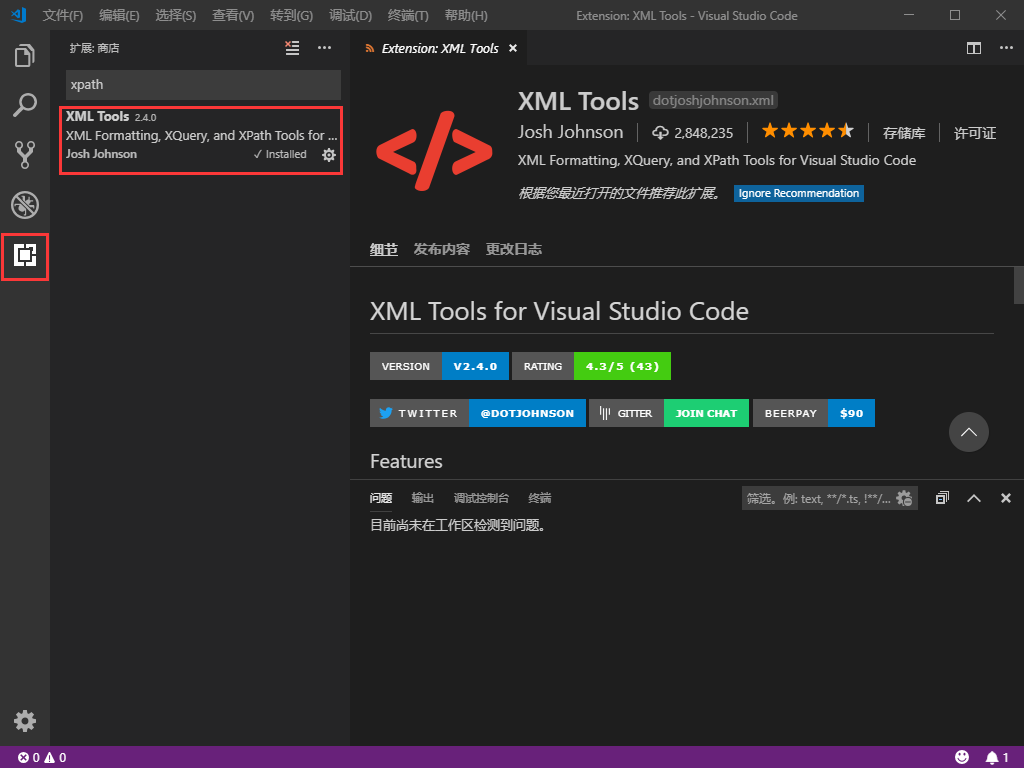Open notifications bell in status bar
1024x768 pixels.
click(997, 758)
